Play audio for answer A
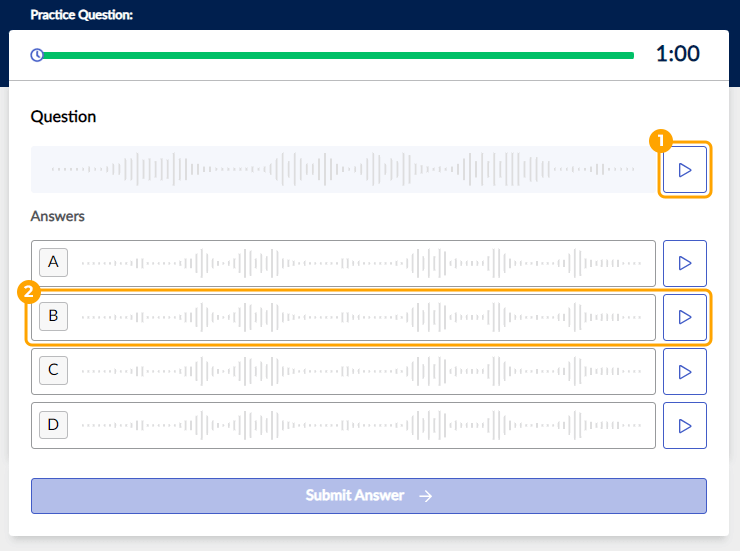Viewport: 740px width, 551px height. 685,263
